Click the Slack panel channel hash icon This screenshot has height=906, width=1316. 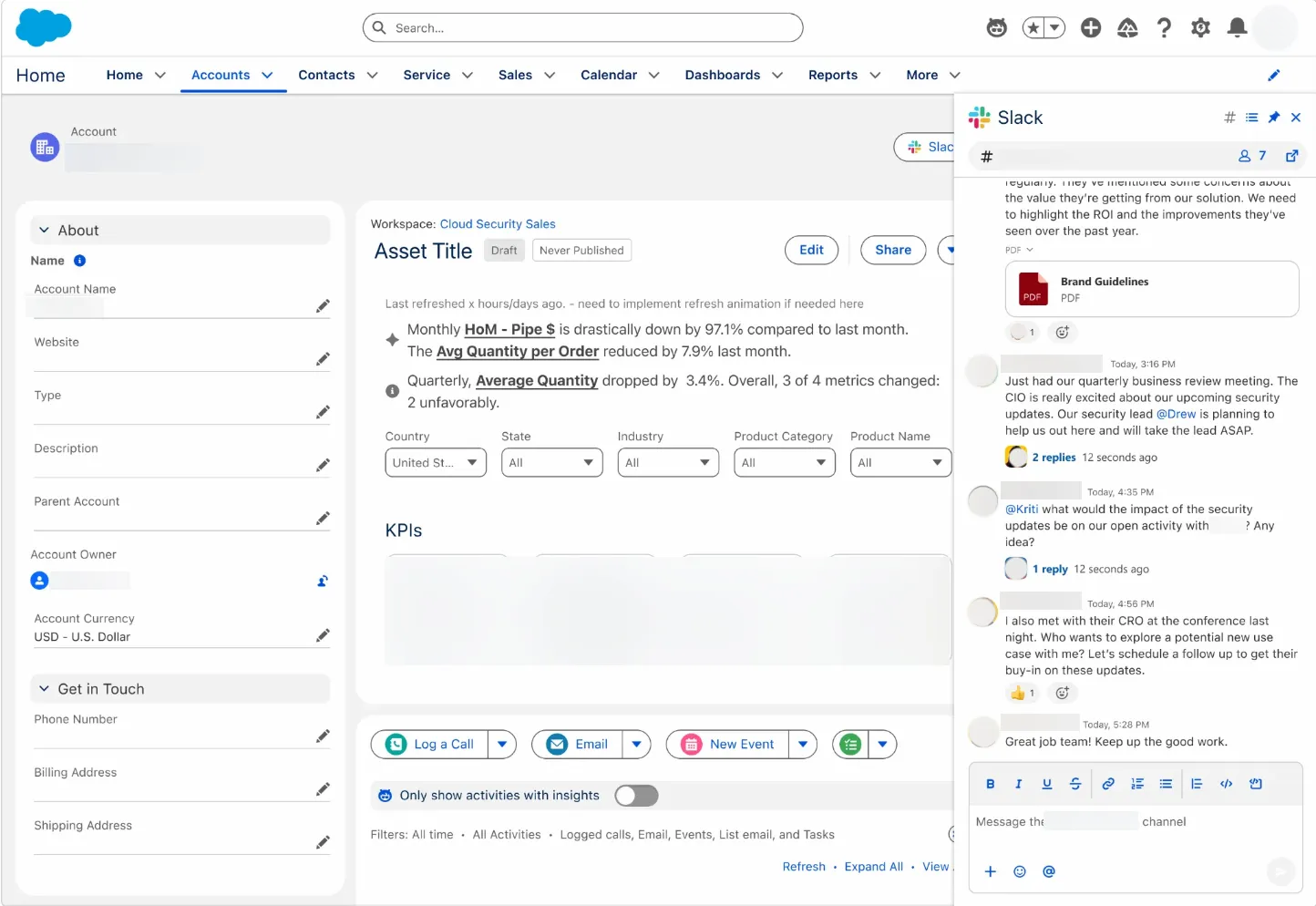pos(1229,118)
